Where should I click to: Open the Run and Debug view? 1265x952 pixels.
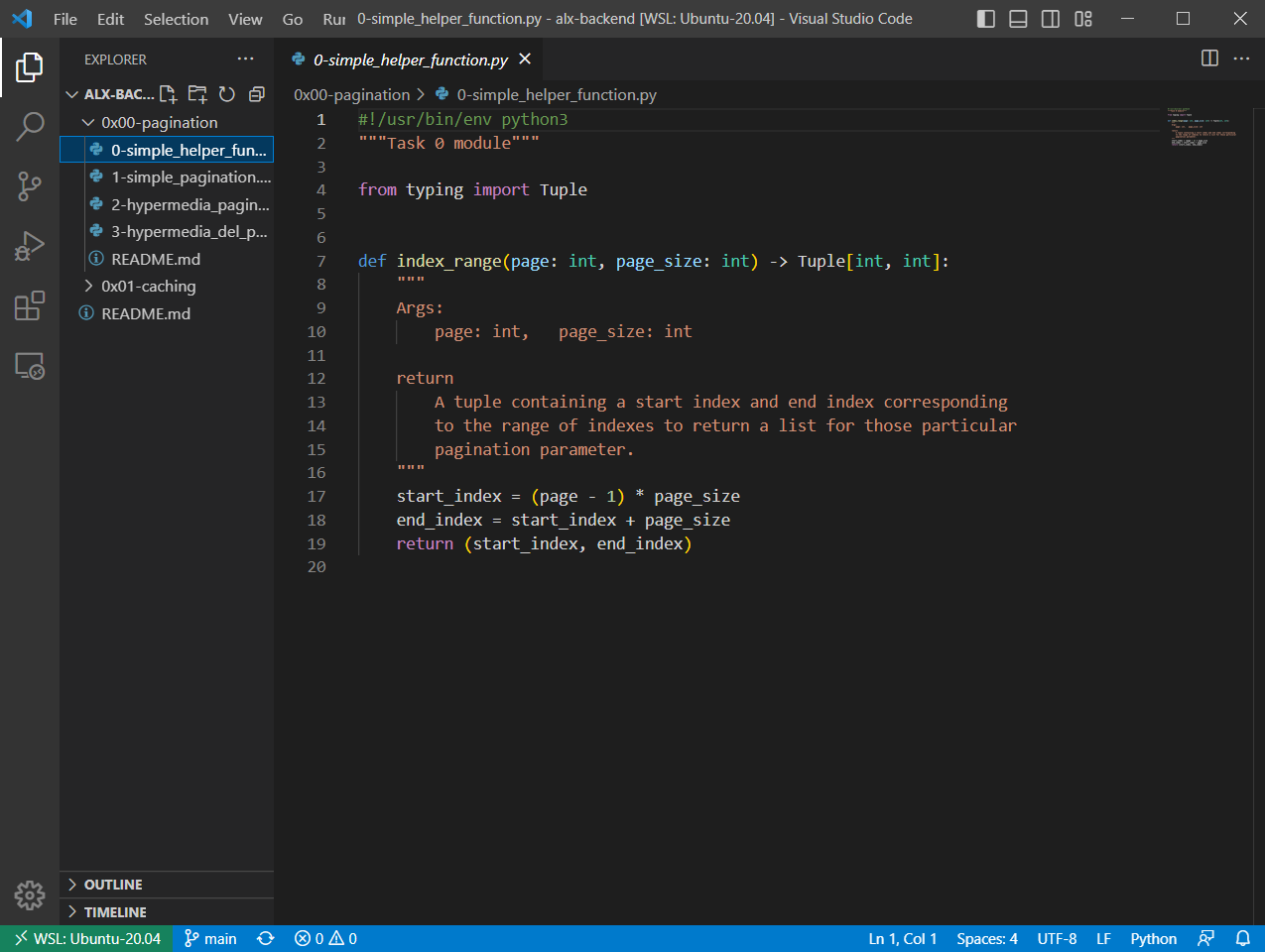pos(30,245)
